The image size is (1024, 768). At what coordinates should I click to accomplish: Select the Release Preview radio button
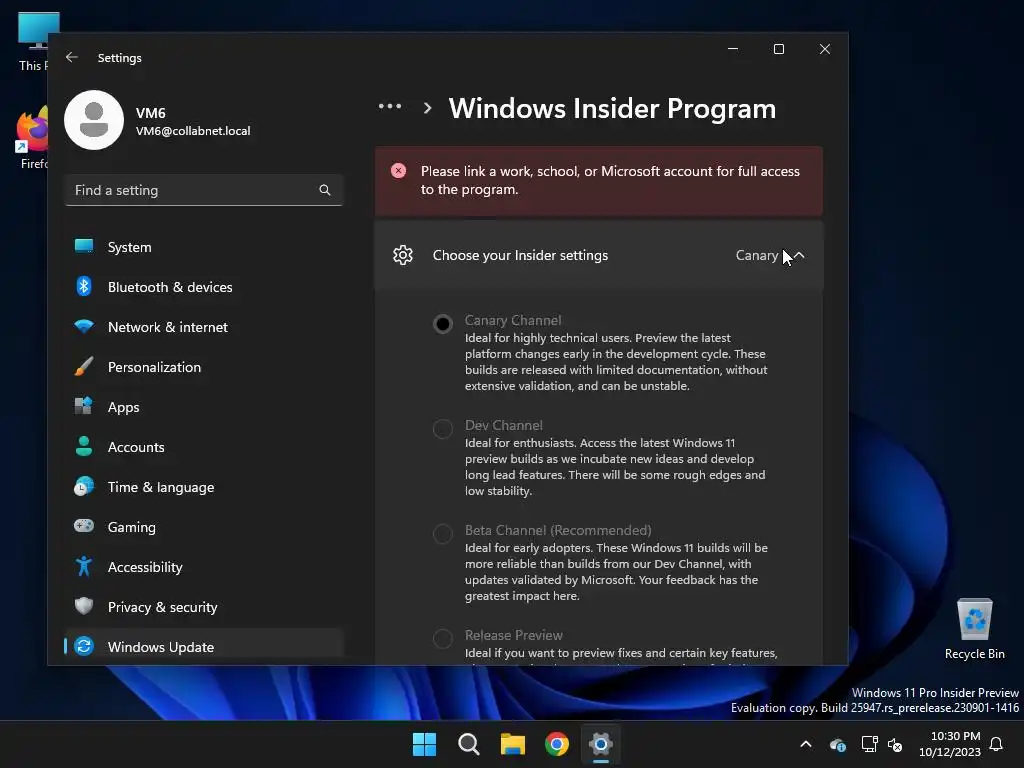[443, 638]
